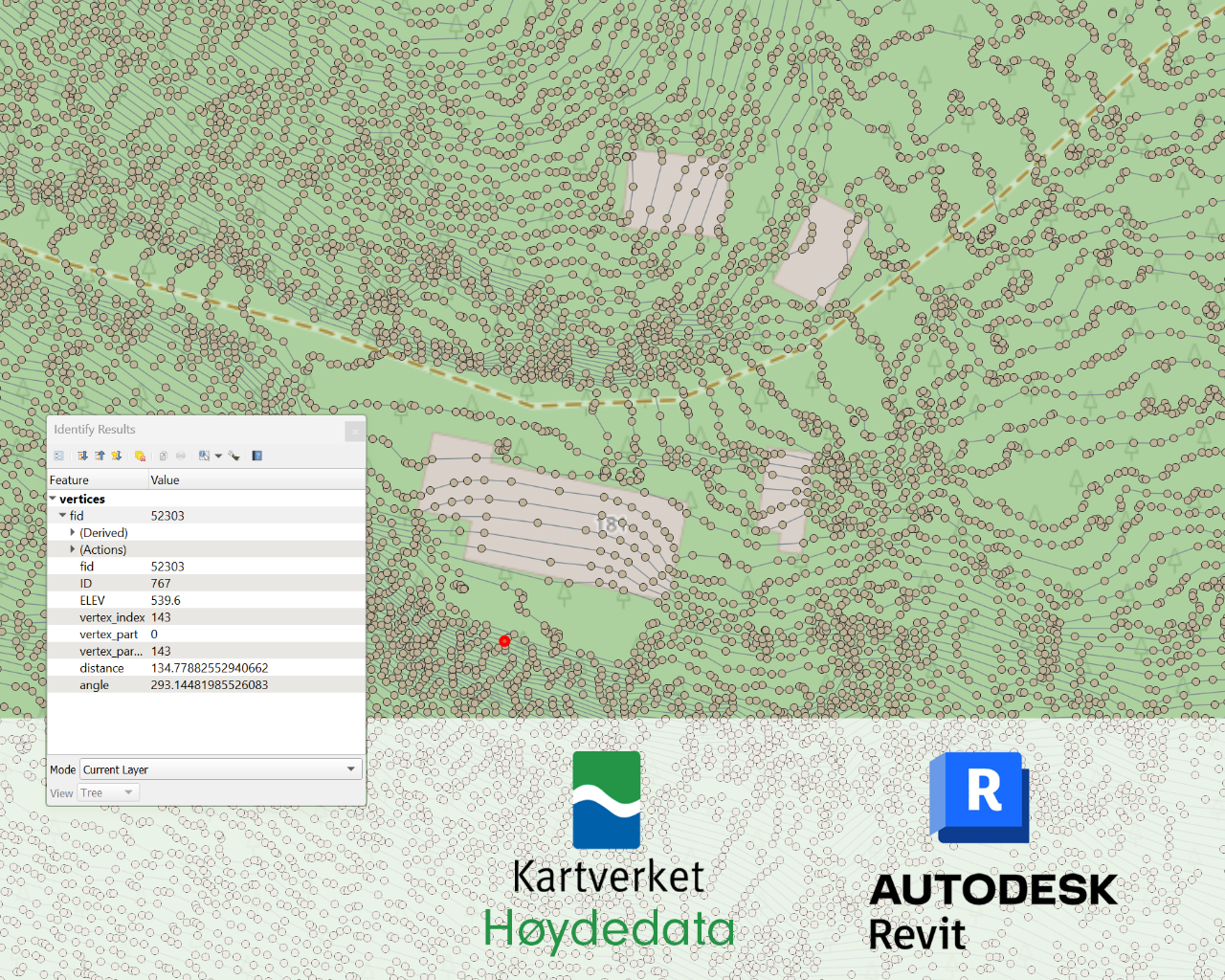The image size is (1225, 980).
Task: Click the Print response icon
Action: (181, 456)
